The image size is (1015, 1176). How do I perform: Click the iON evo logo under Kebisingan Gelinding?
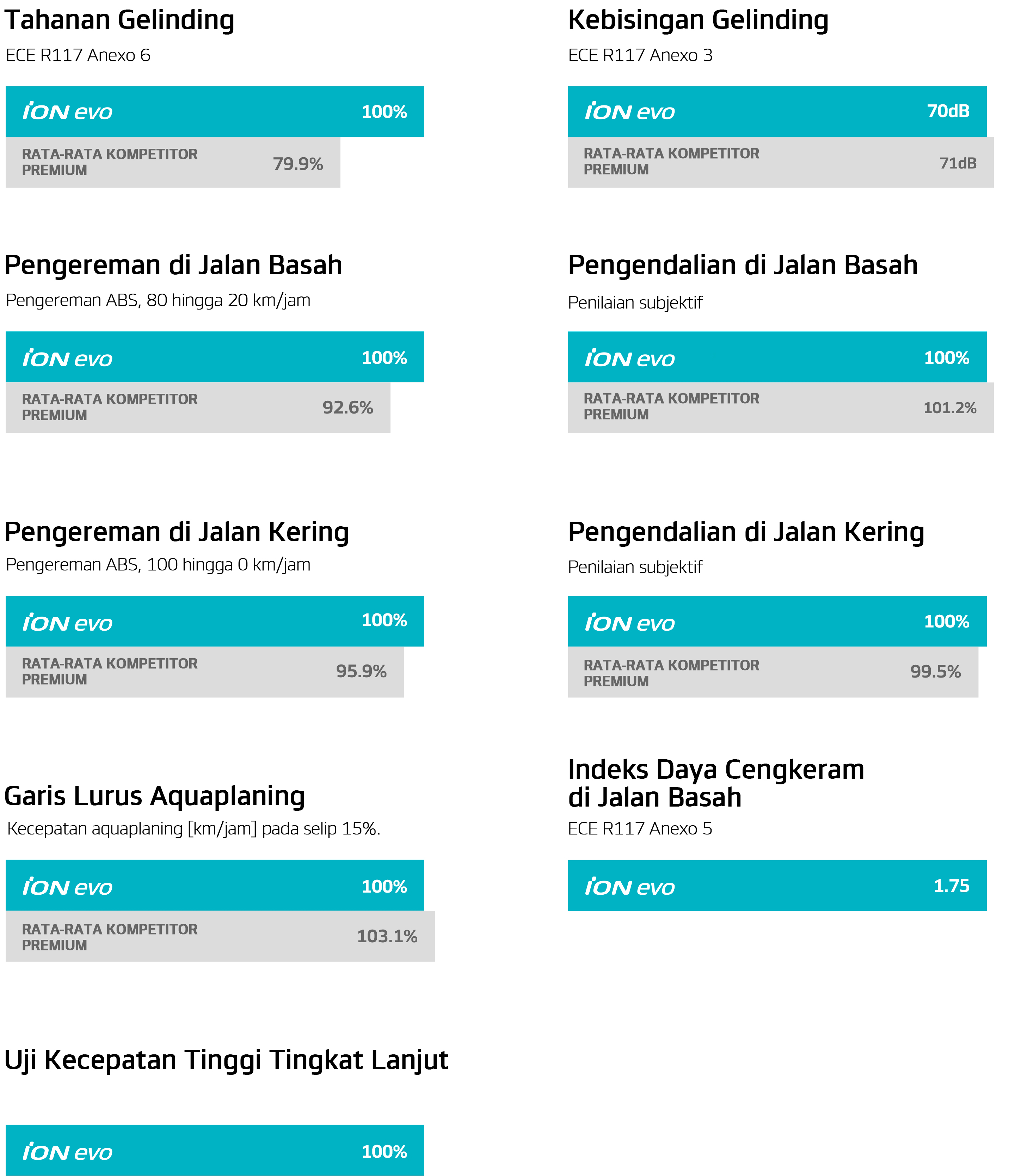pos(630,111)
